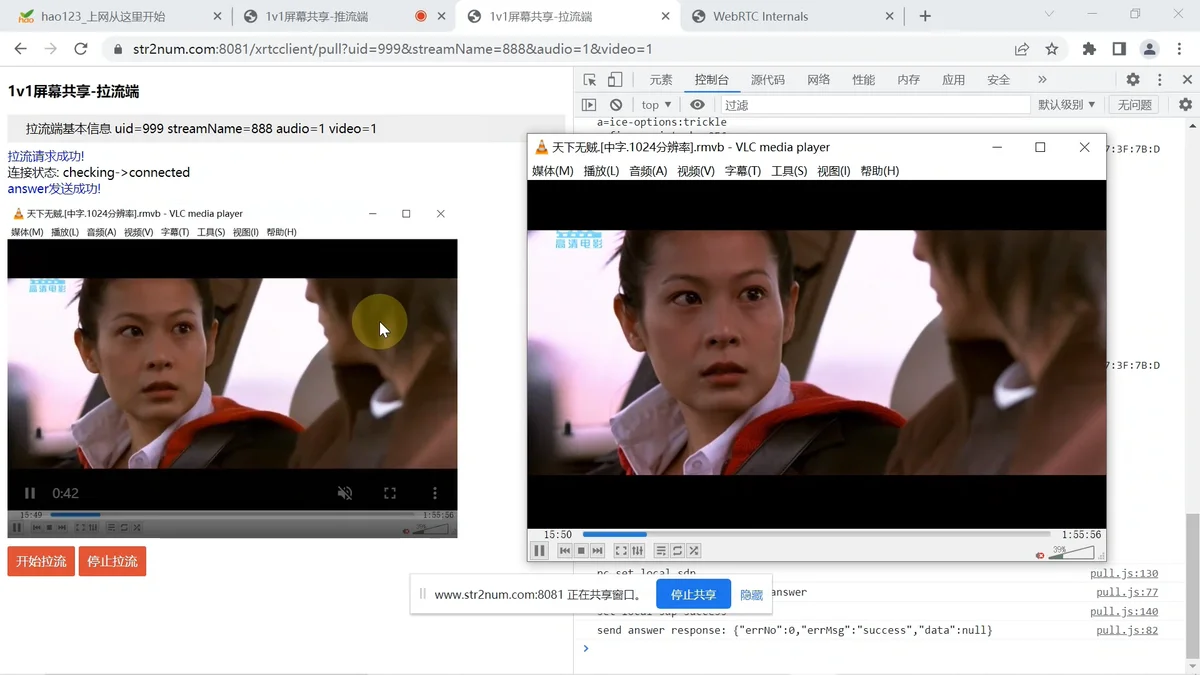
Task: Expand more DevTools tabs chevron
Action: (1042, 80)
